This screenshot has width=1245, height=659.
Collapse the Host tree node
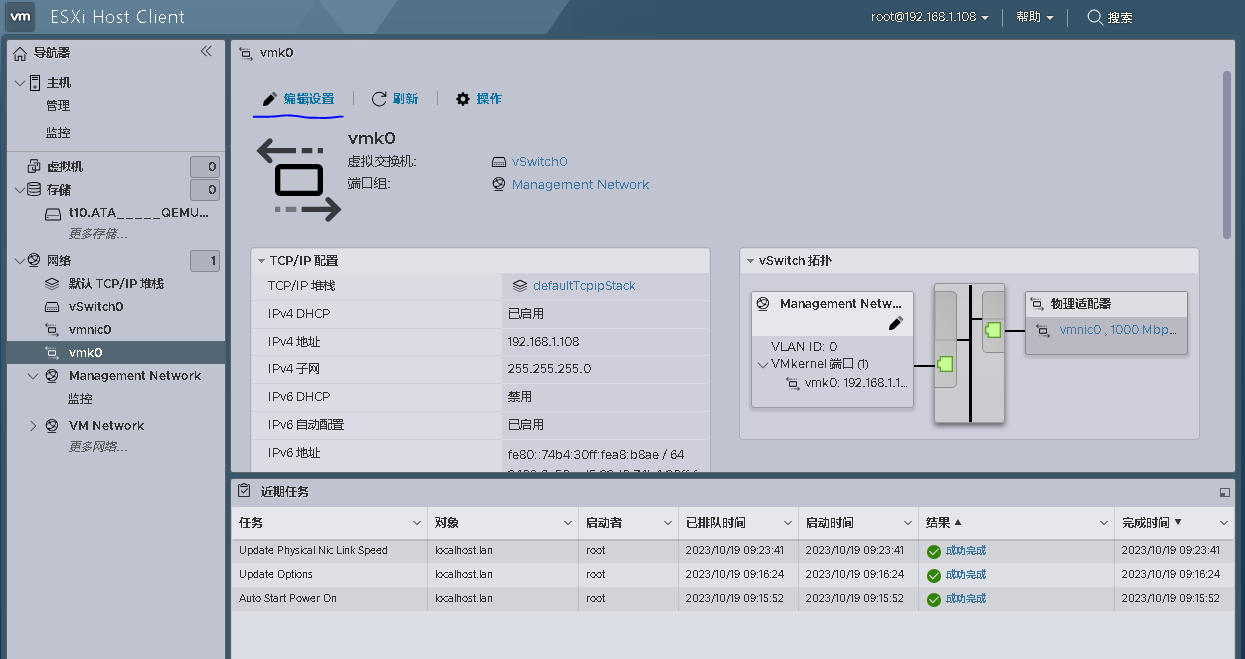pos(20,83)
